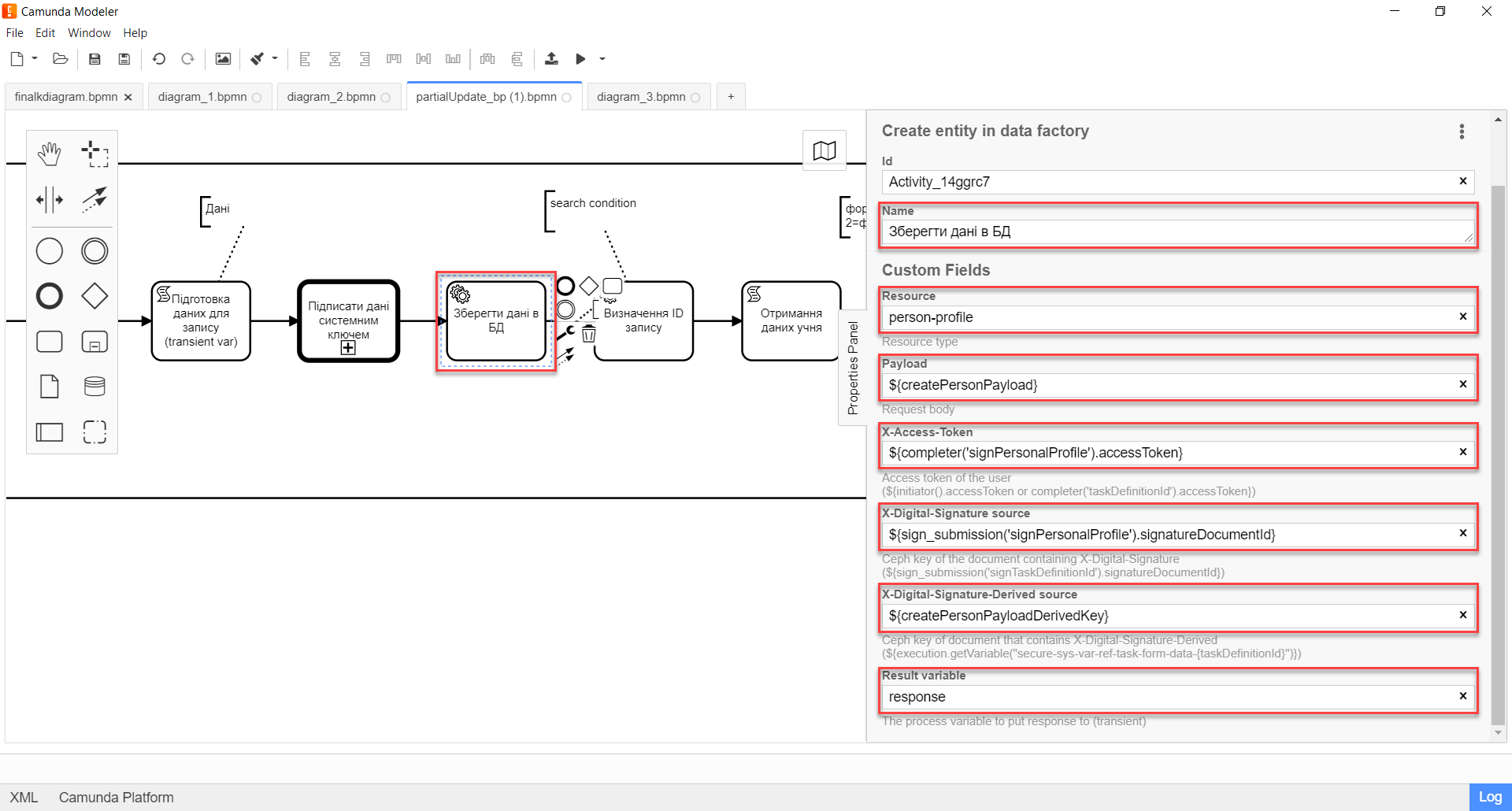
Task: Open element template options menu
Action: coord(1462,131)
